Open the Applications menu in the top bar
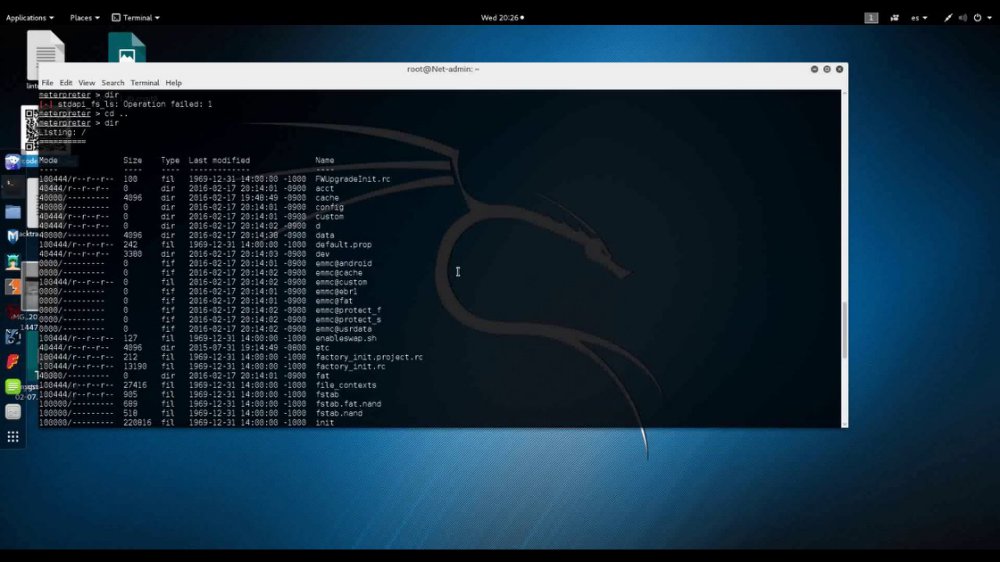 click(x=29, y=18)
